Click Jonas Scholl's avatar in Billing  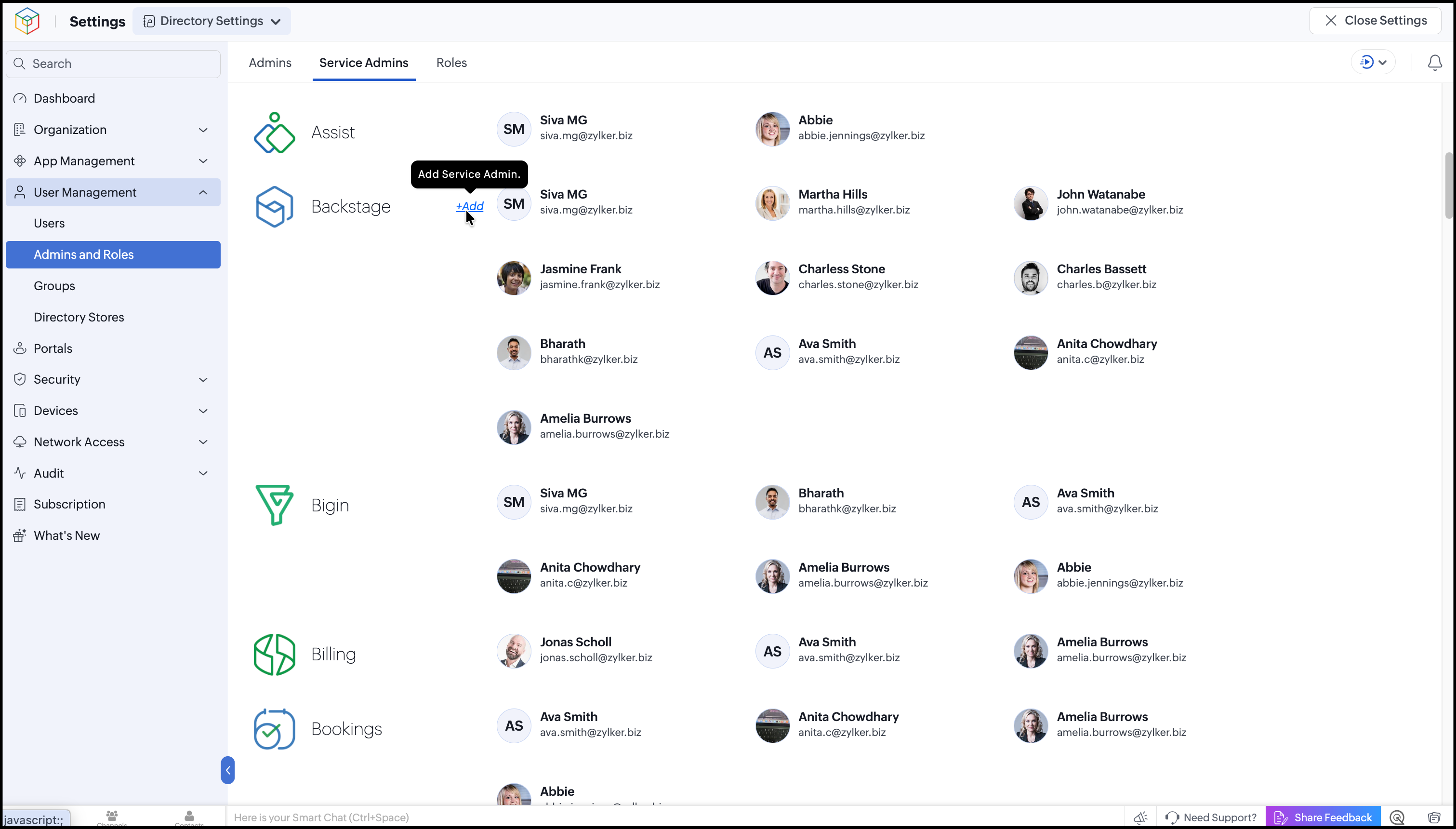(x=514, y=651)
